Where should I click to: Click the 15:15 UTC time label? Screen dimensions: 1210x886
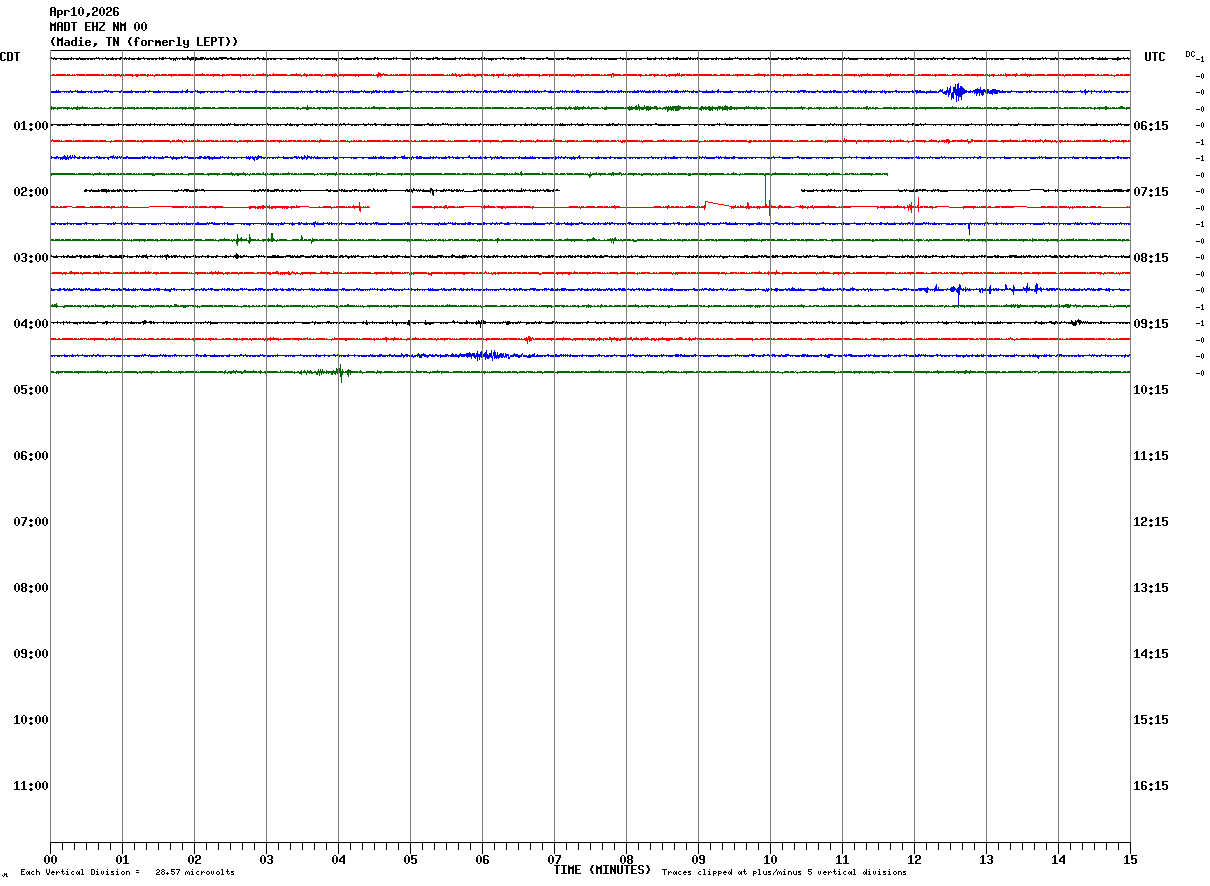tap(1150, 720)
